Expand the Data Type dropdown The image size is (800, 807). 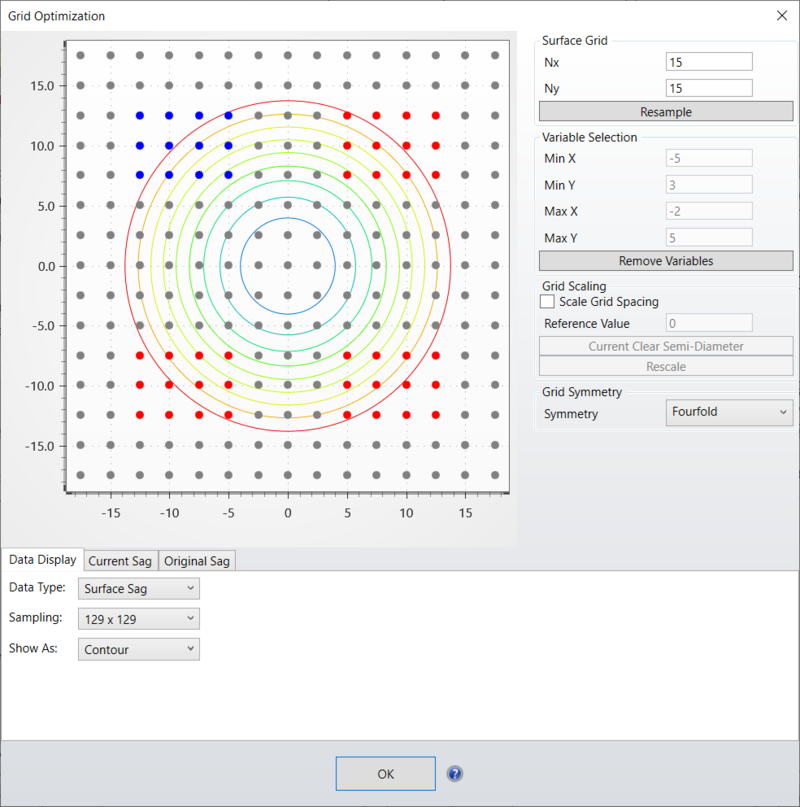pyautogui.click(x=139, y=589)
